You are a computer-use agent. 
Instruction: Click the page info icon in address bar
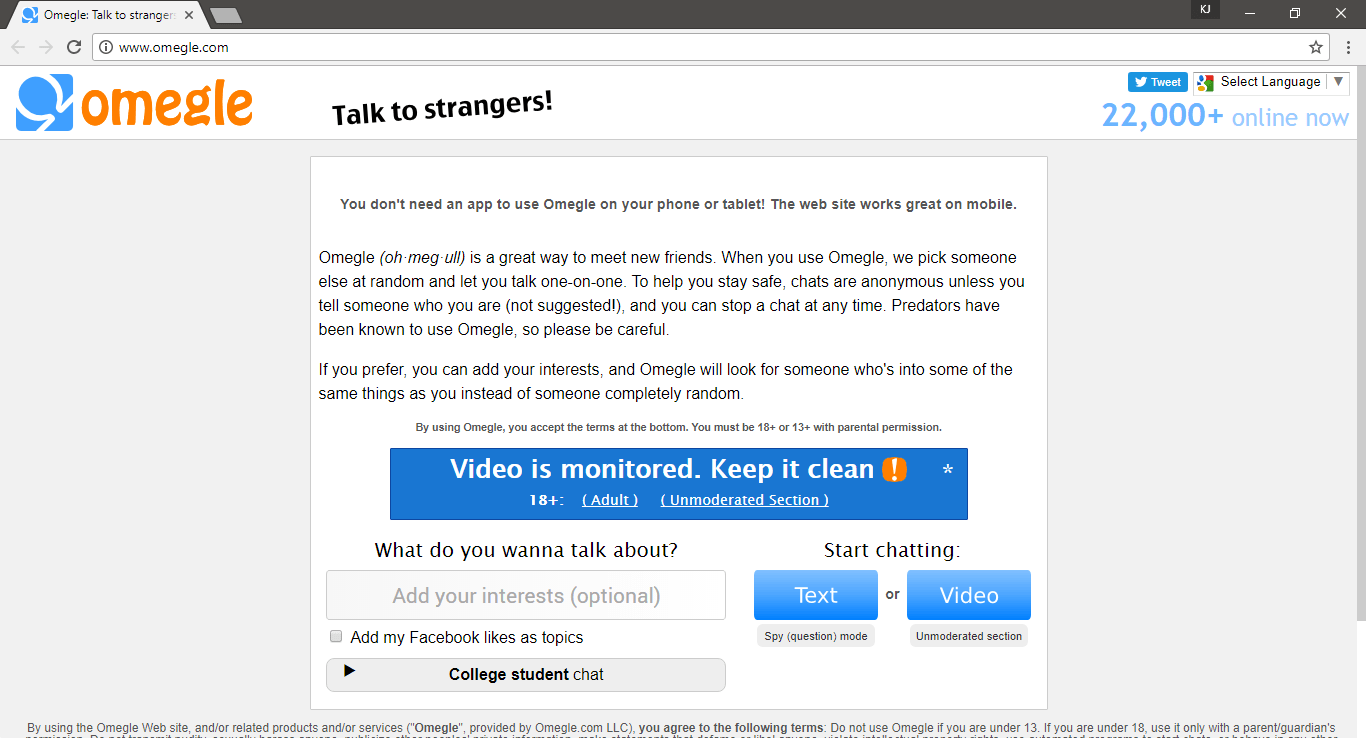click(105, 46)
